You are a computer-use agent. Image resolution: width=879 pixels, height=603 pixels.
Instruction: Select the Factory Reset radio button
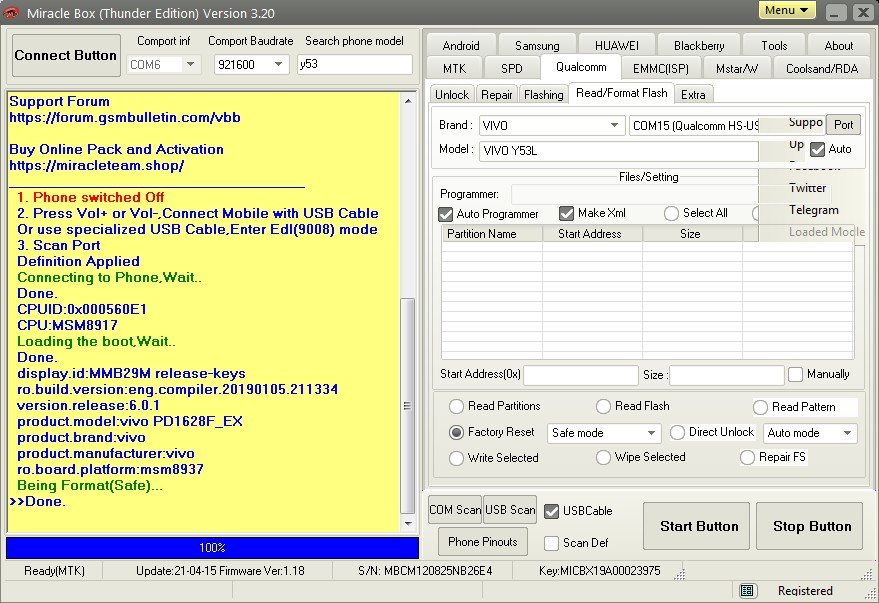pyautogui.click(x=456, y=432)
